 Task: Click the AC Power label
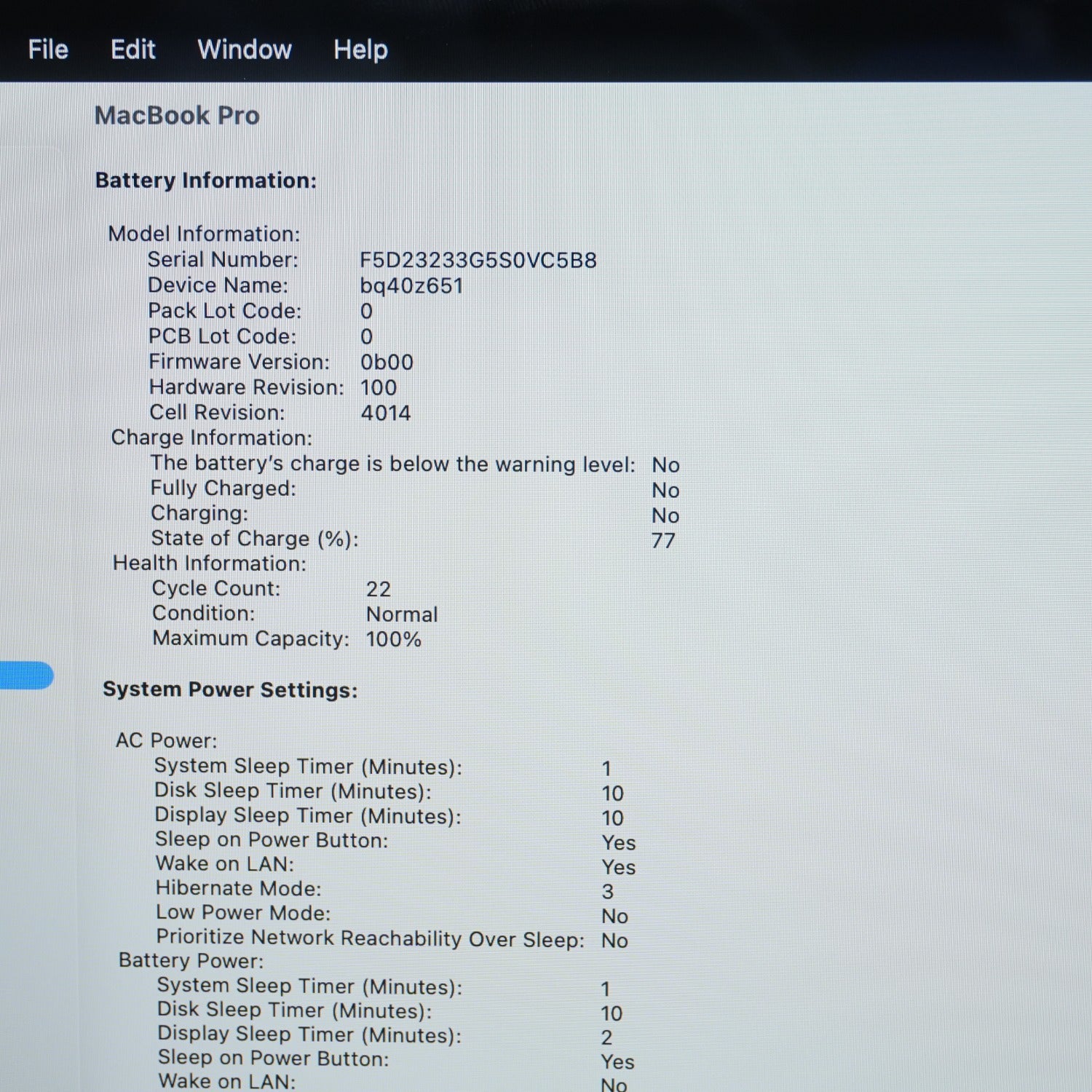pyautogui.click(x=166, y=740)
